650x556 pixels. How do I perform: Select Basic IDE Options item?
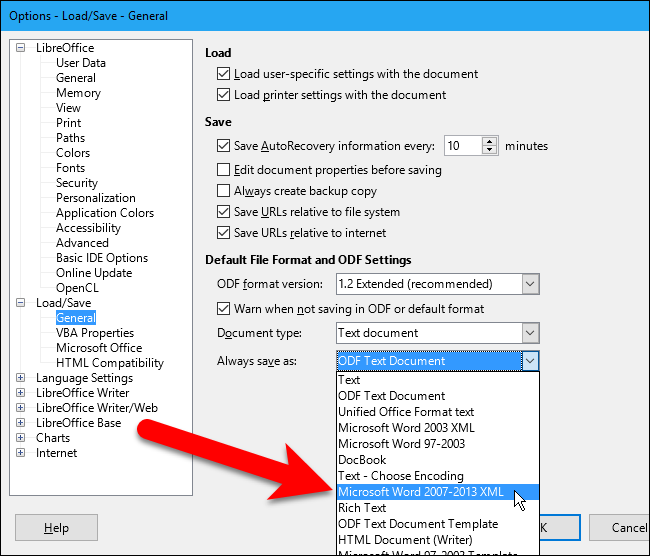[x=102, y=258]
